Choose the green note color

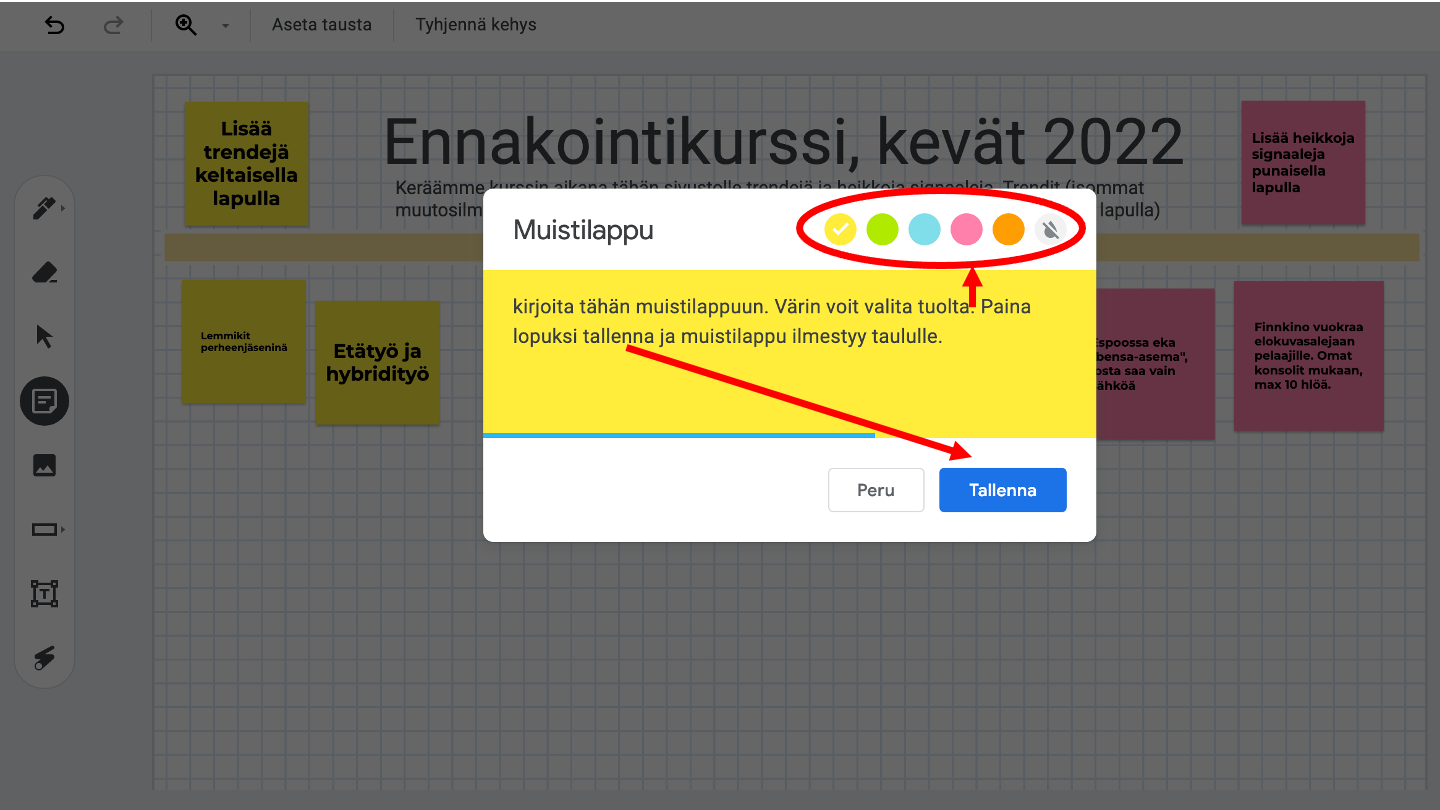(x=882, y=230)
